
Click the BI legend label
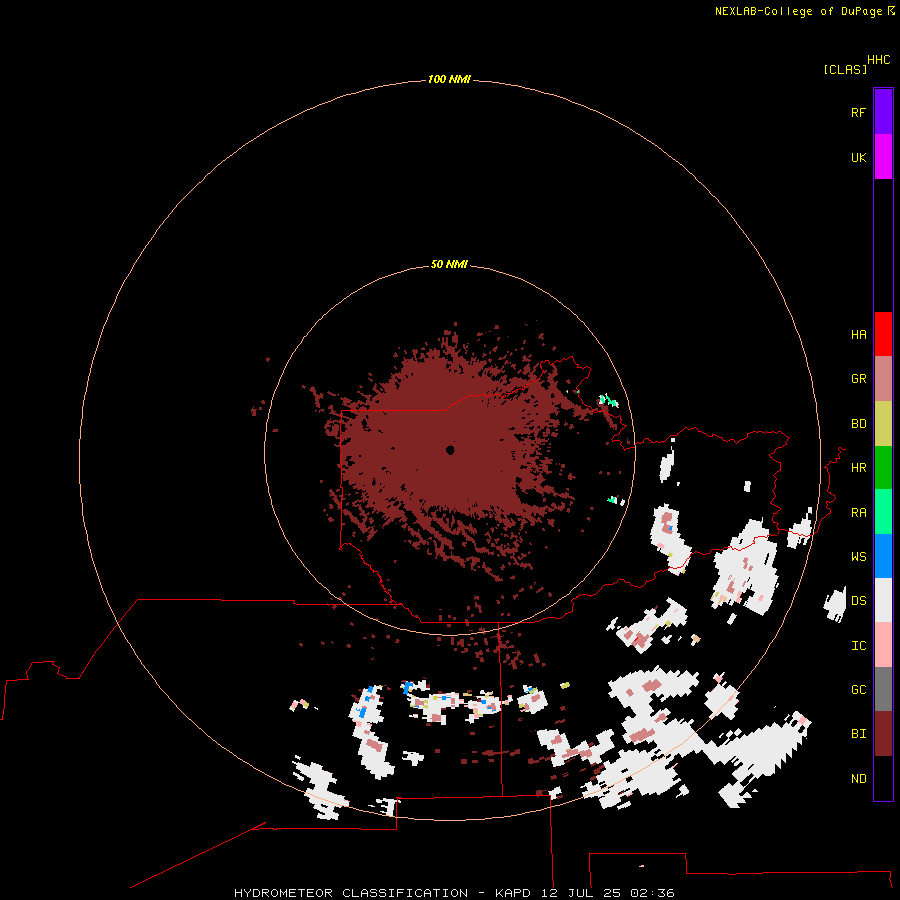858,734
